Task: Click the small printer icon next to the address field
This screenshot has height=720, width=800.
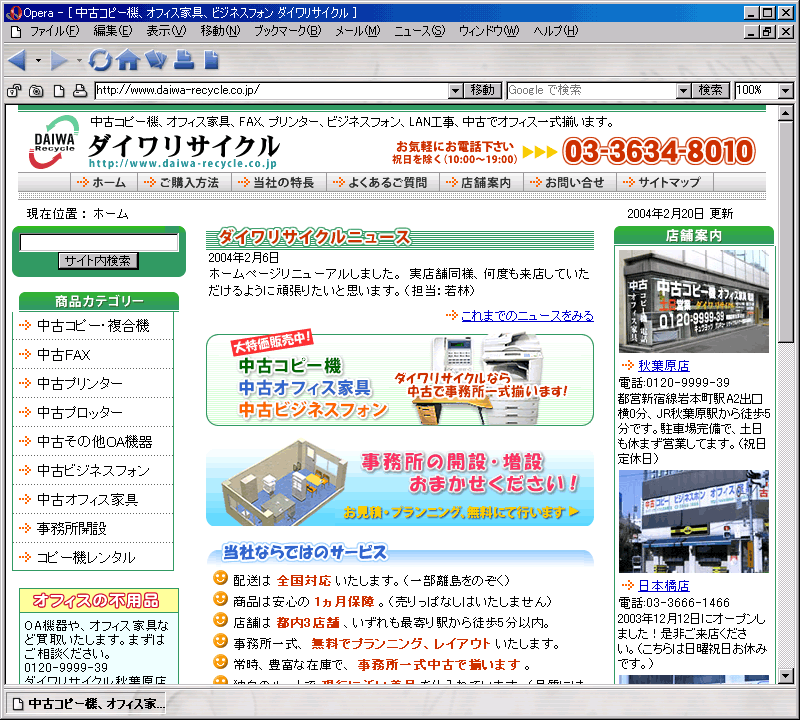Action: [80, 91]
